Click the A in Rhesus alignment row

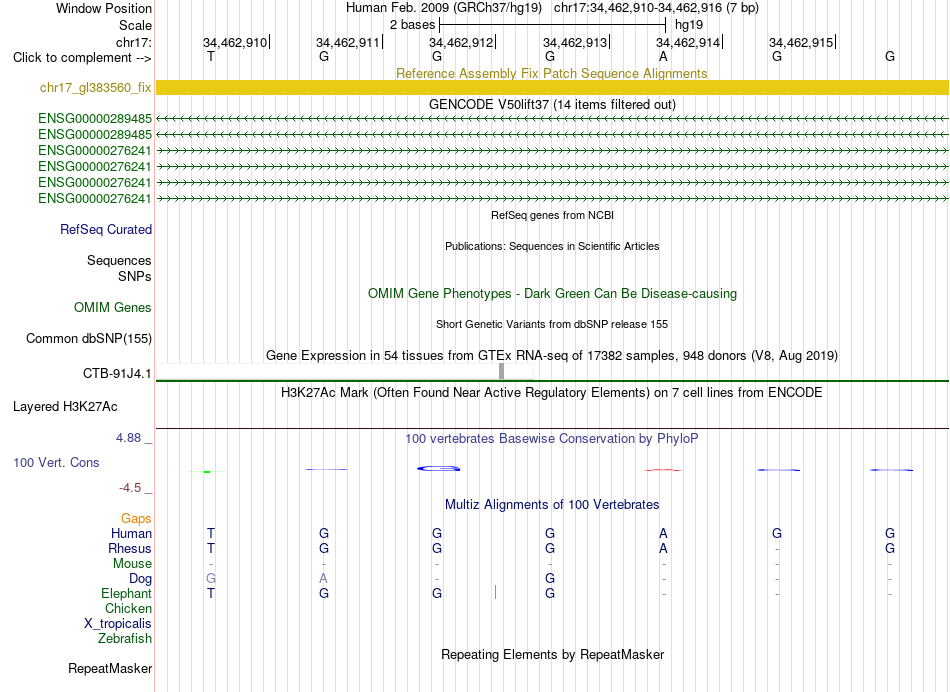click(x=663, y=548)
